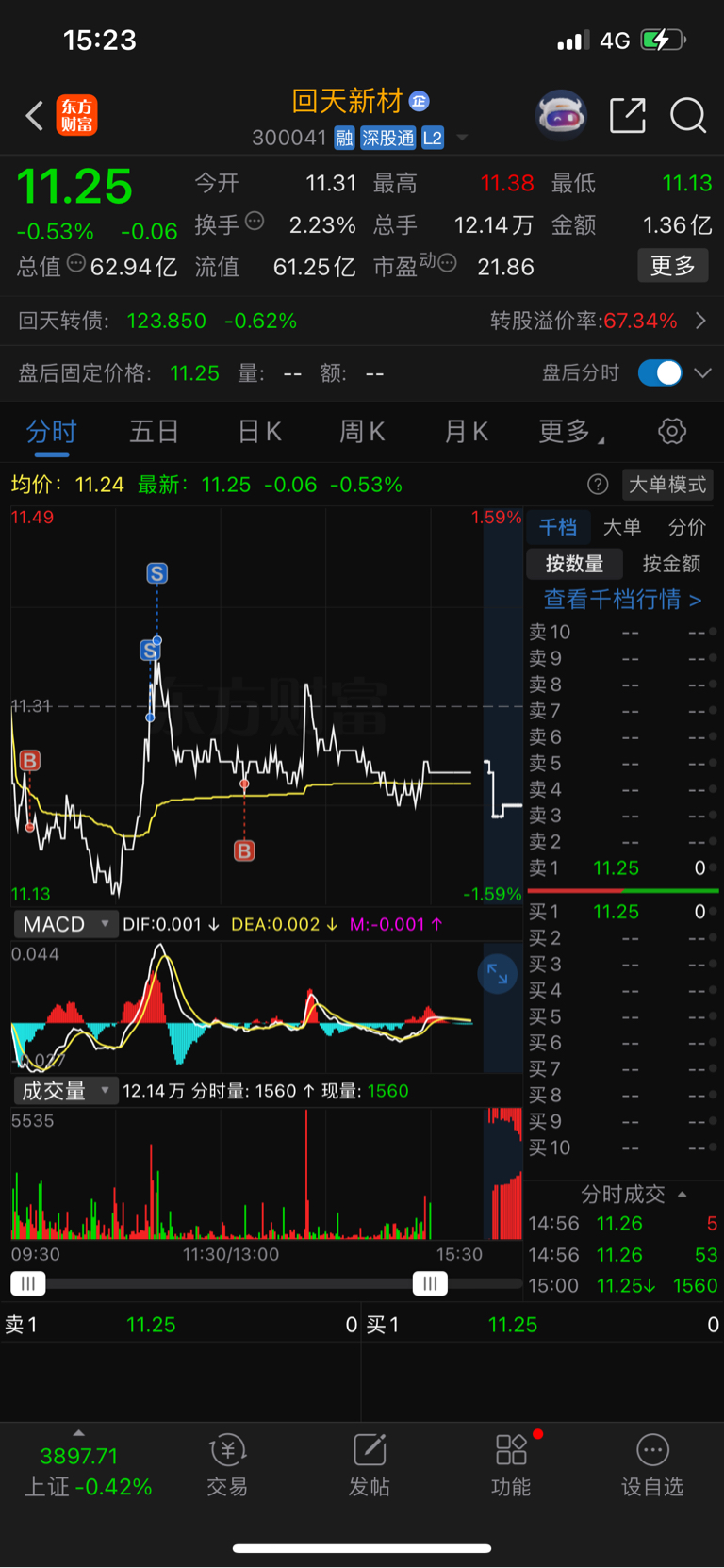
Task: Select 分价 tab
Action: pyautogui.click(x=687, y=527)
